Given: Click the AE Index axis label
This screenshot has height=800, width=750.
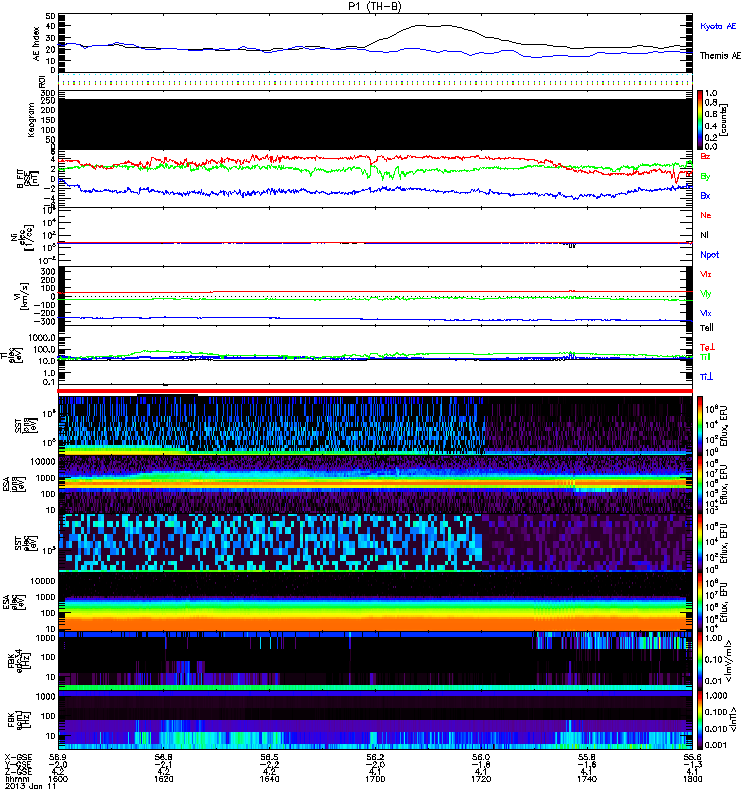Looking at the screenshot, I should click(36, 44).
